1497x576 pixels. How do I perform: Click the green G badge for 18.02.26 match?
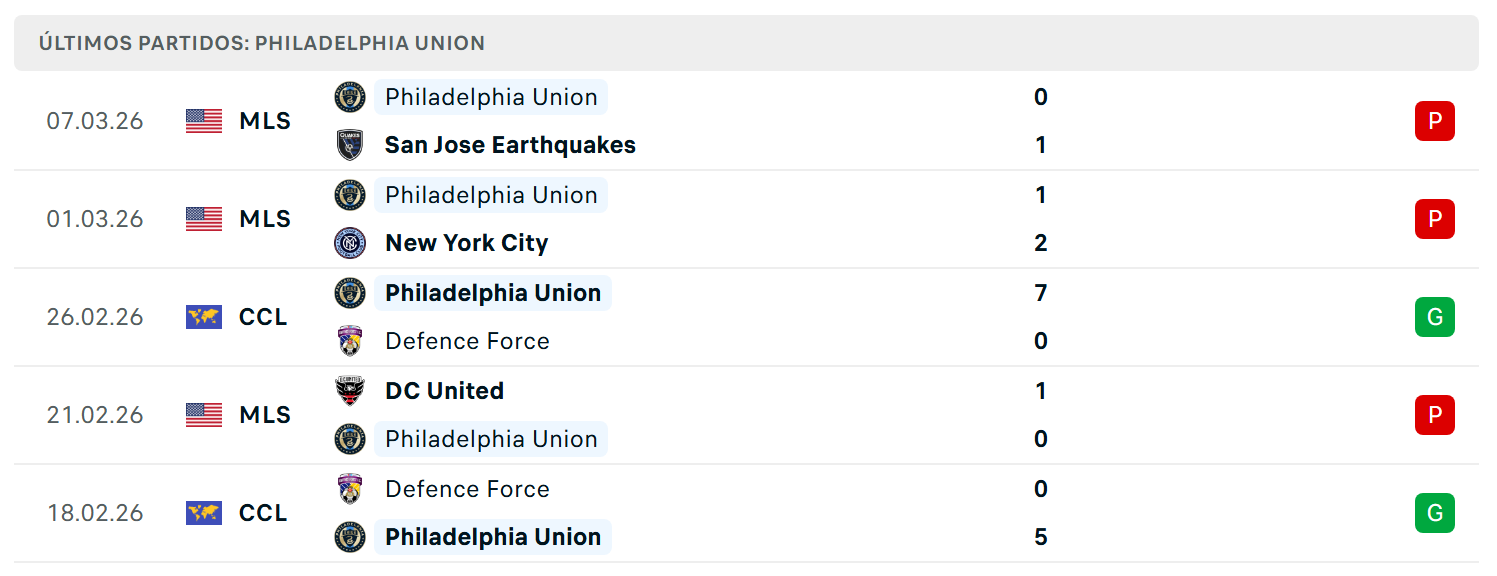pyautogui.click(x=1434, y=513)
